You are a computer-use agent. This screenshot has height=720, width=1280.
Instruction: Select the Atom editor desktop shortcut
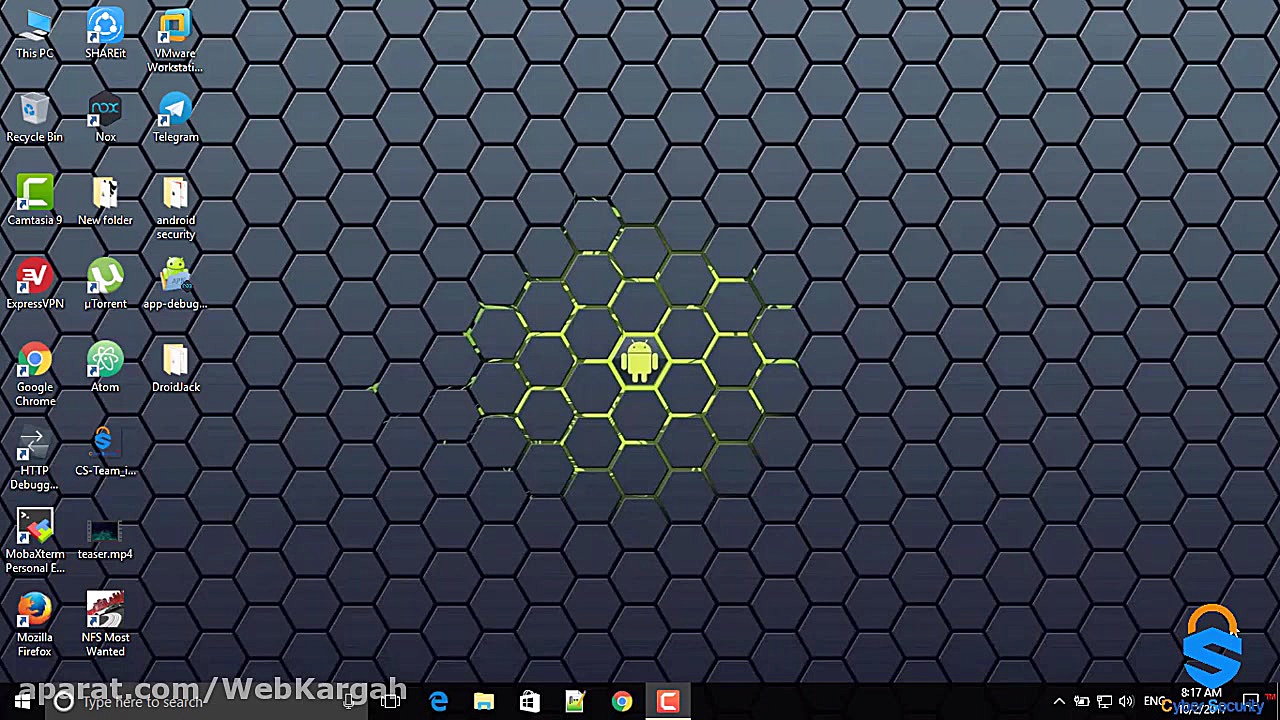point(105,368)
